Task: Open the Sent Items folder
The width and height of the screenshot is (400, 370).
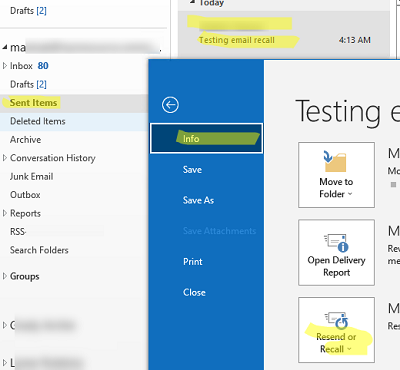Action: 33,103
